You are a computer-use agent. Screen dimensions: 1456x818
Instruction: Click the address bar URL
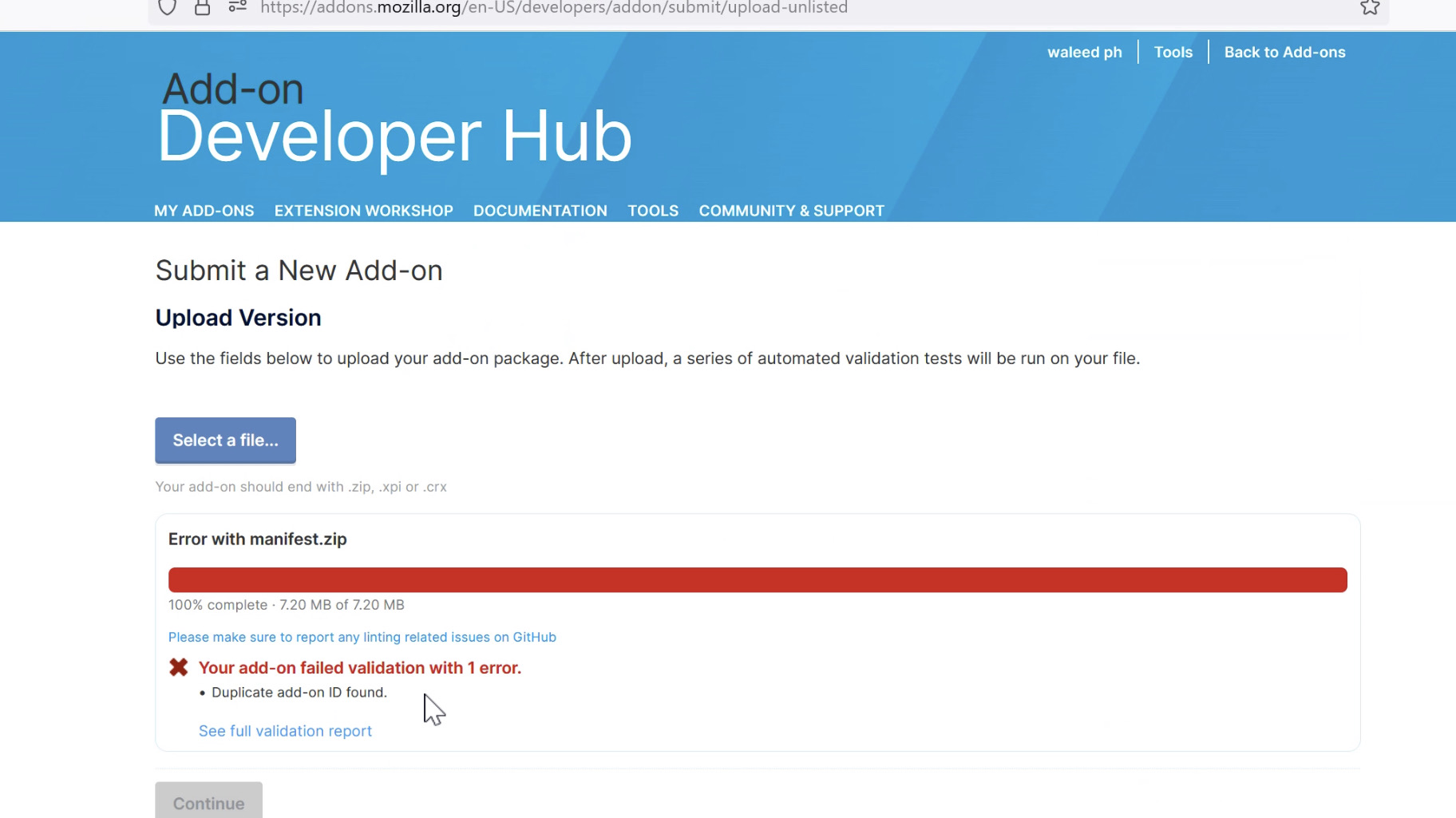click(554, 8)
